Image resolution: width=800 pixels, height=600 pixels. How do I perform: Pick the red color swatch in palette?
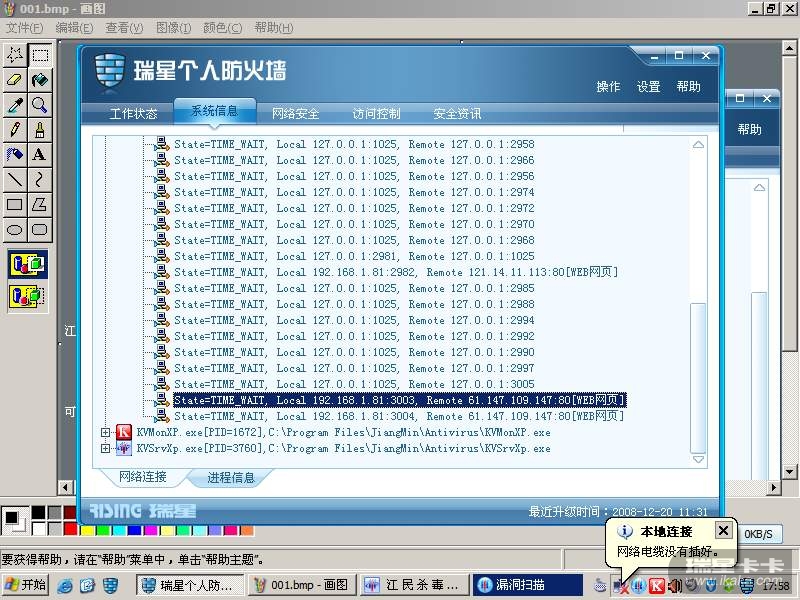pos(70,529)
